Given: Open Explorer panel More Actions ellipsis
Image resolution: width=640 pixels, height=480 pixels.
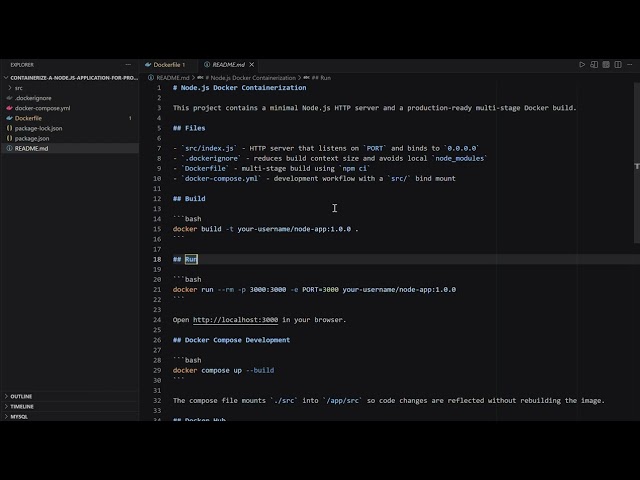Looking at the screenshot, I should pos(128,64).
